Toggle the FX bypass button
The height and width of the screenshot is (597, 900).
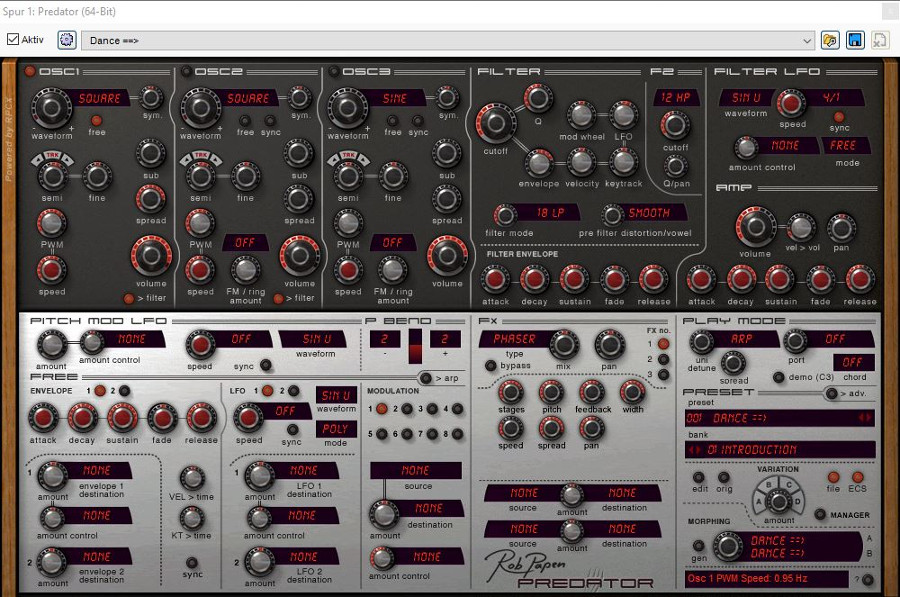pos(490,365)
